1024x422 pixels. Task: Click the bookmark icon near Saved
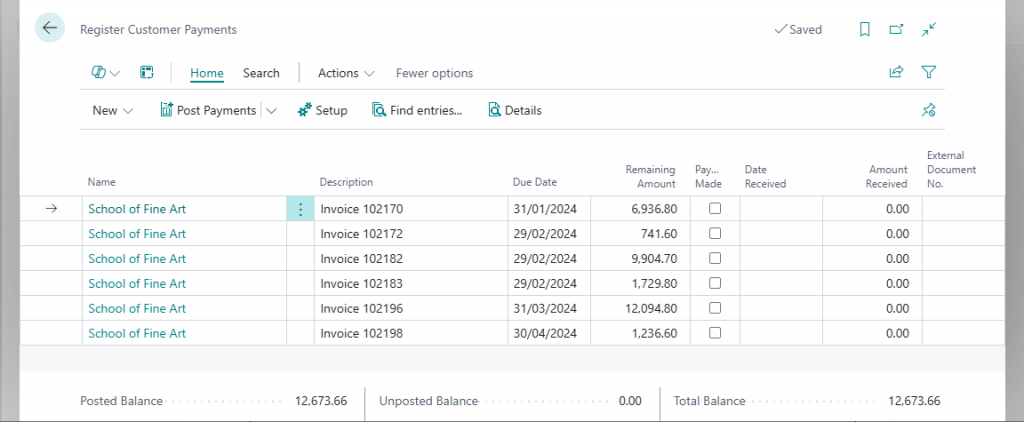tap(865, 30)
